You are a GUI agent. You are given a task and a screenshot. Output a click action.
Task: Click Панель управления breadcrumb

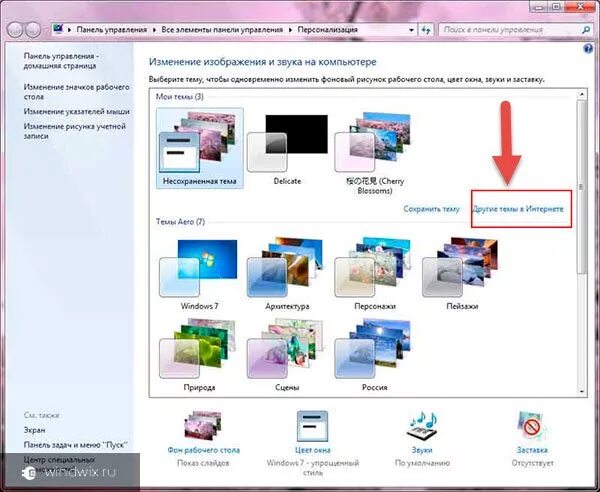[112, 29]
